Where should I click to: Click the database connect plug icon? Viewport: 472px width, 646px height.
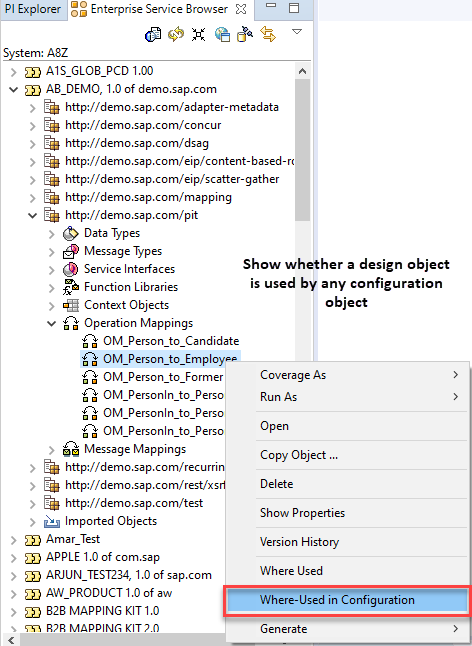[x=245, y=34]
